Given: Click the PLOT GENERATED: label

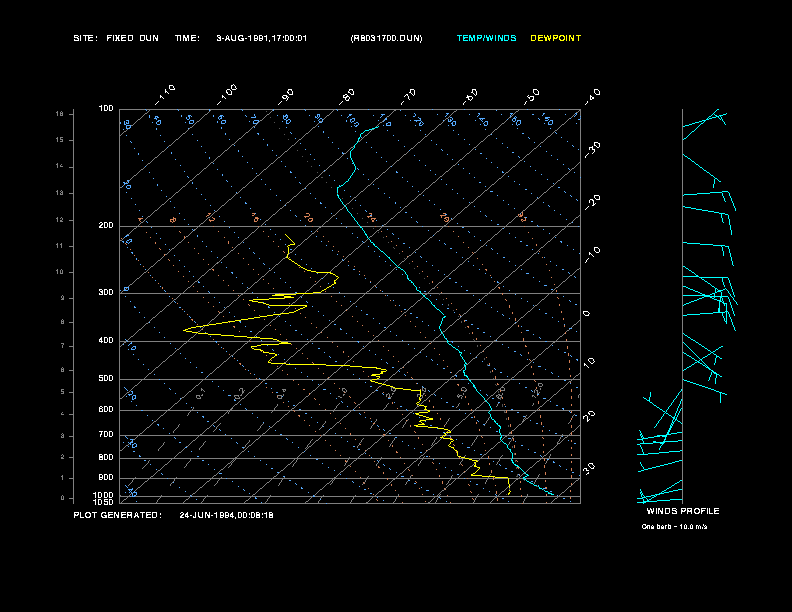Looking at the screenshot, I should [118, 515].
